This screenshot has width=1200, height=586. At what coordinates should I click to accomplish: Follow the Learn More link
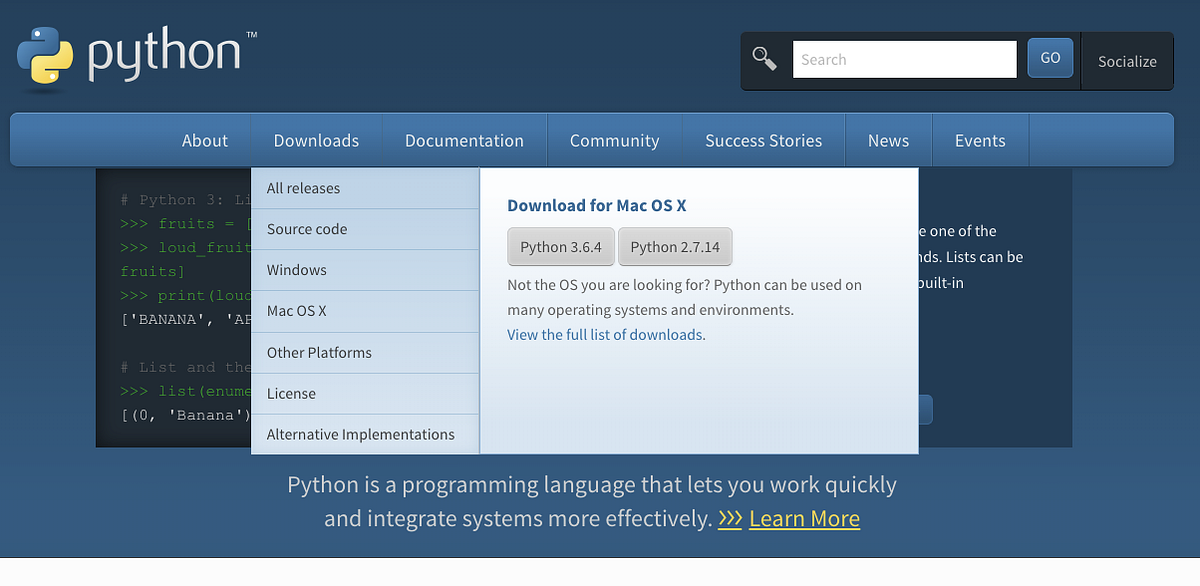(804, 519)
